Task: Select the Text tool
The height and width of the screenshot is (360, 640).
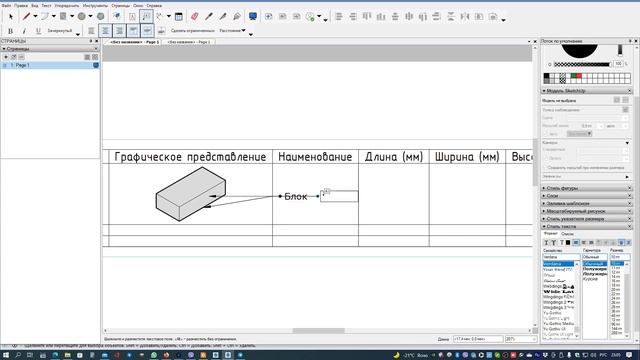Action: (x=132, y=16)
